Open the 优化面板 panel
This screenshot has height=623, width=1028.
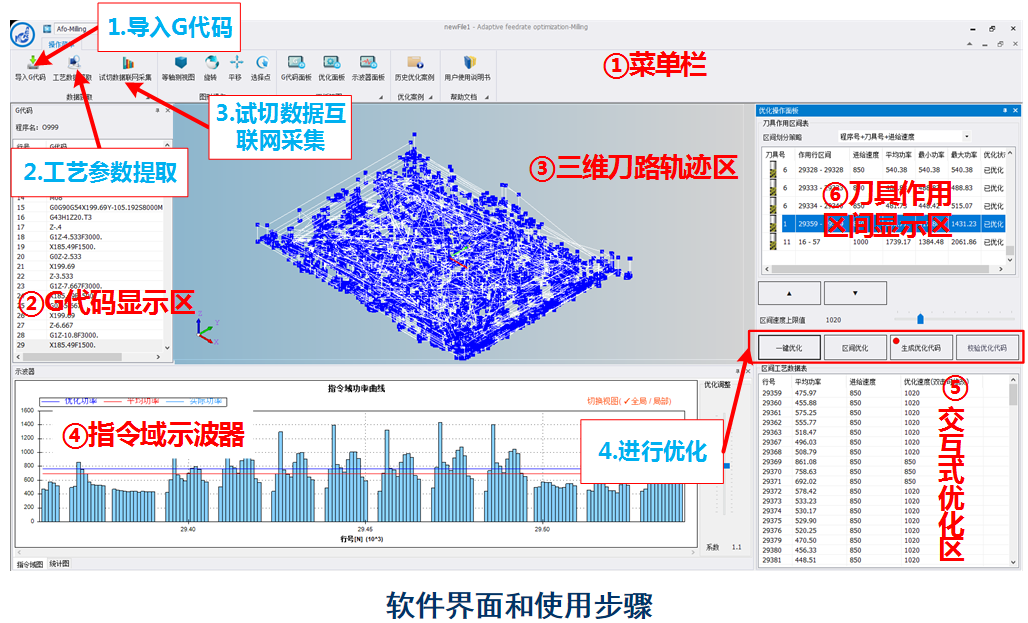331,66
